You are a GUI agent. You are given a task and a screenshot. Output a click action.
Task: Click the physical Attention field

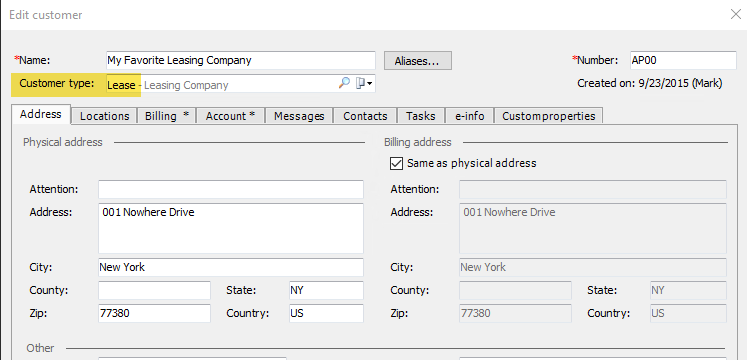point(231,189)
